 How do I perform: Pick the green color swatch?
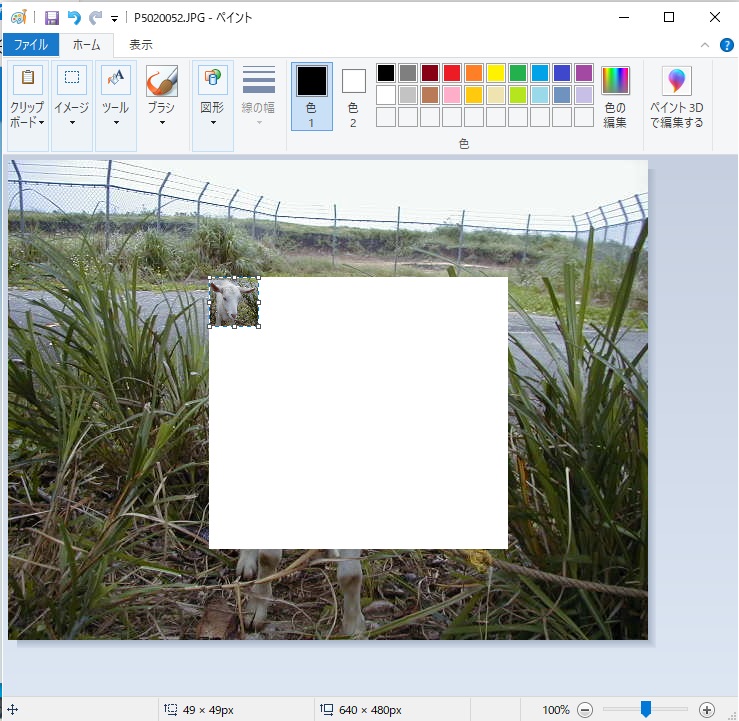[x=517, y=73]
